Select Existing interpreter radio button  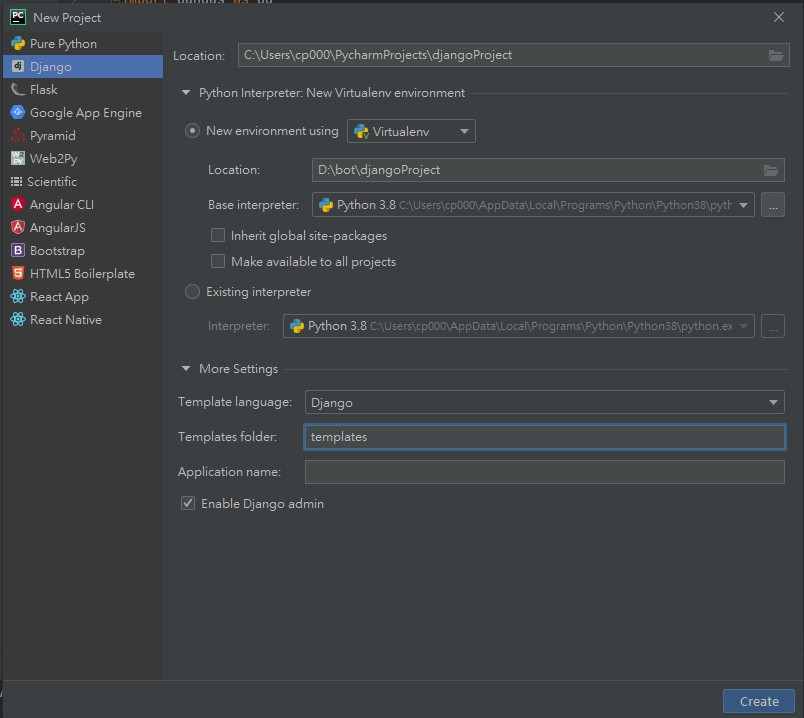(192, 292)
